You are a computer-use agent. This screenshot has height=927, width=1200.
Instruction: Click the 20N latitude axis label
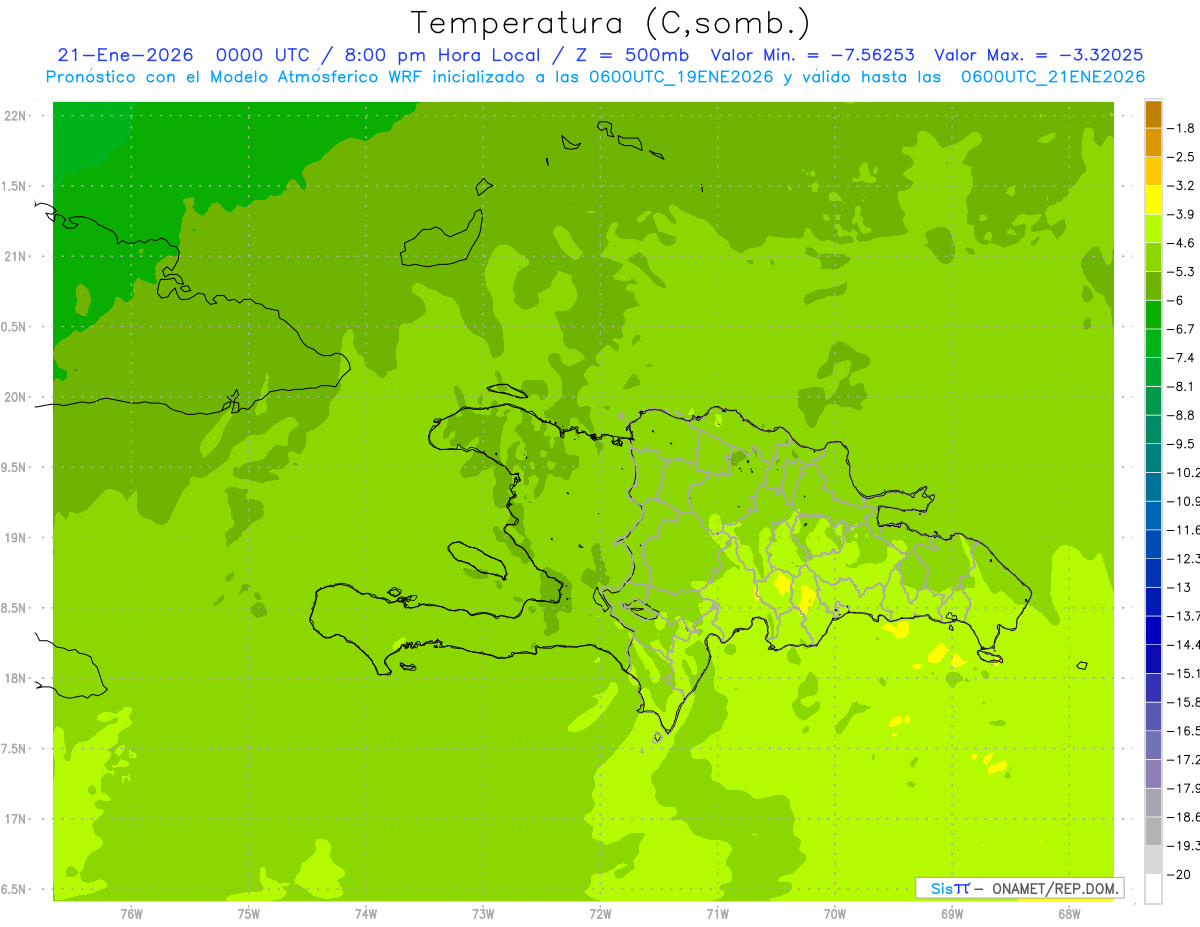point(16,397)
